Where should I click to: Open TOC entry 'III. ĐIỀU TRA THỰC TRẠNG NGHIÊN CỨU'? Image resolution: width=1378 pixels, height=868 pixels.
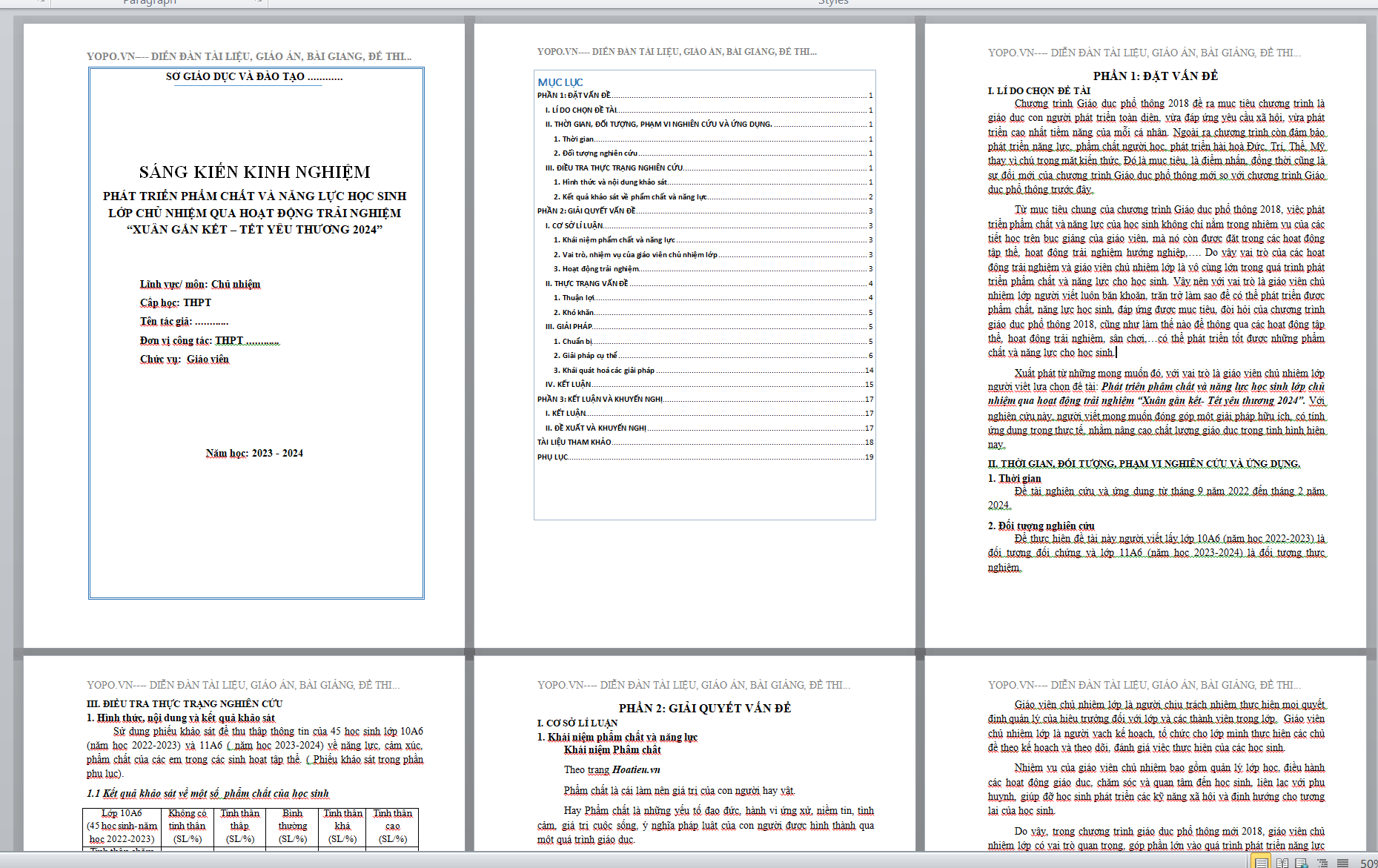point(709,168)
